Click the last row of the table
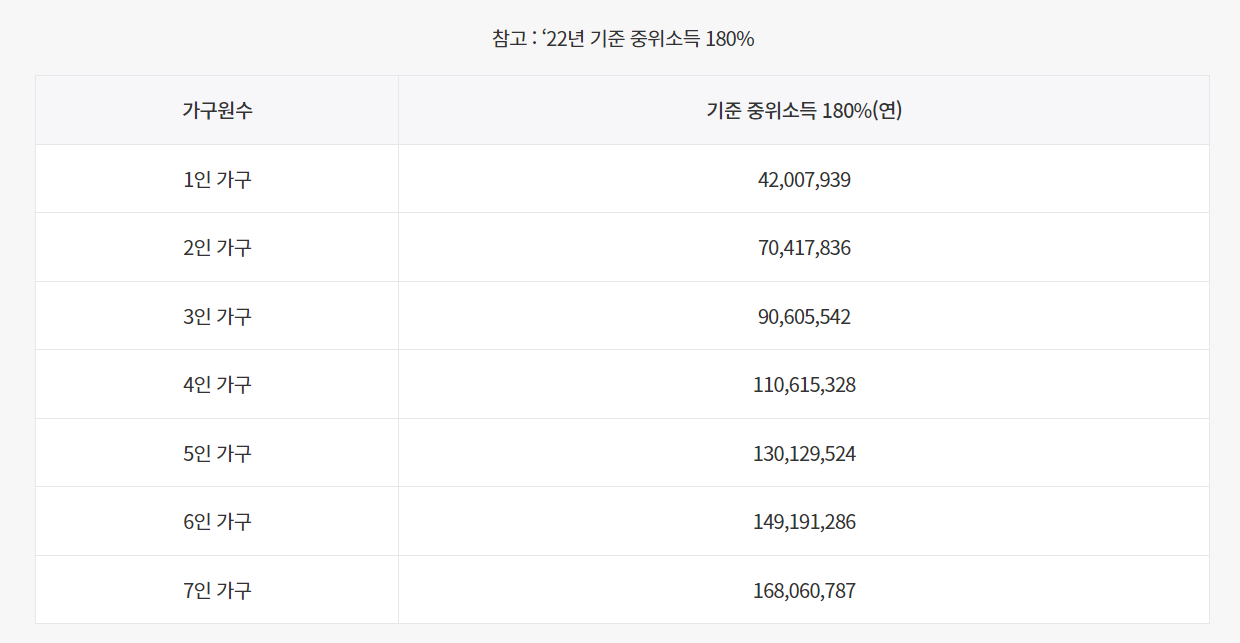The height and width of the screenshot is (643, 1240). pos(620,588)
